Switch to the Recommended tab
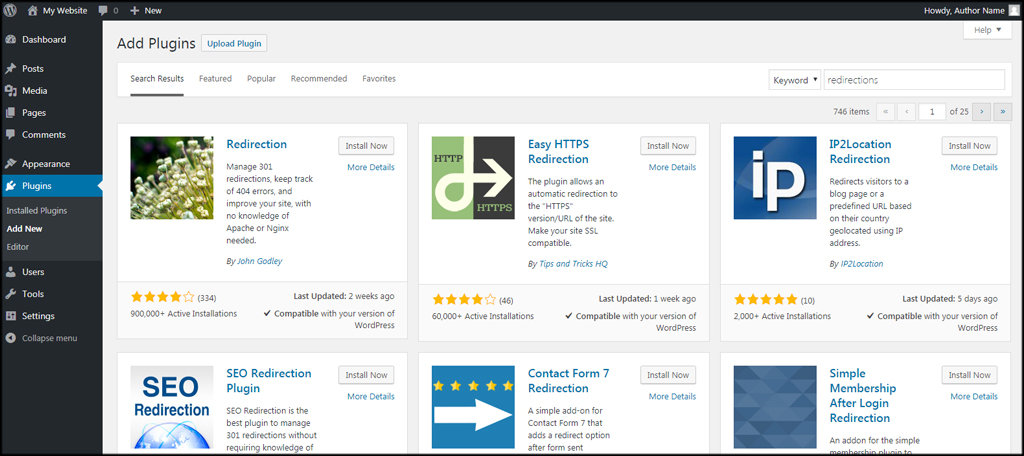The image size is (1024, 456). [319, 78]
